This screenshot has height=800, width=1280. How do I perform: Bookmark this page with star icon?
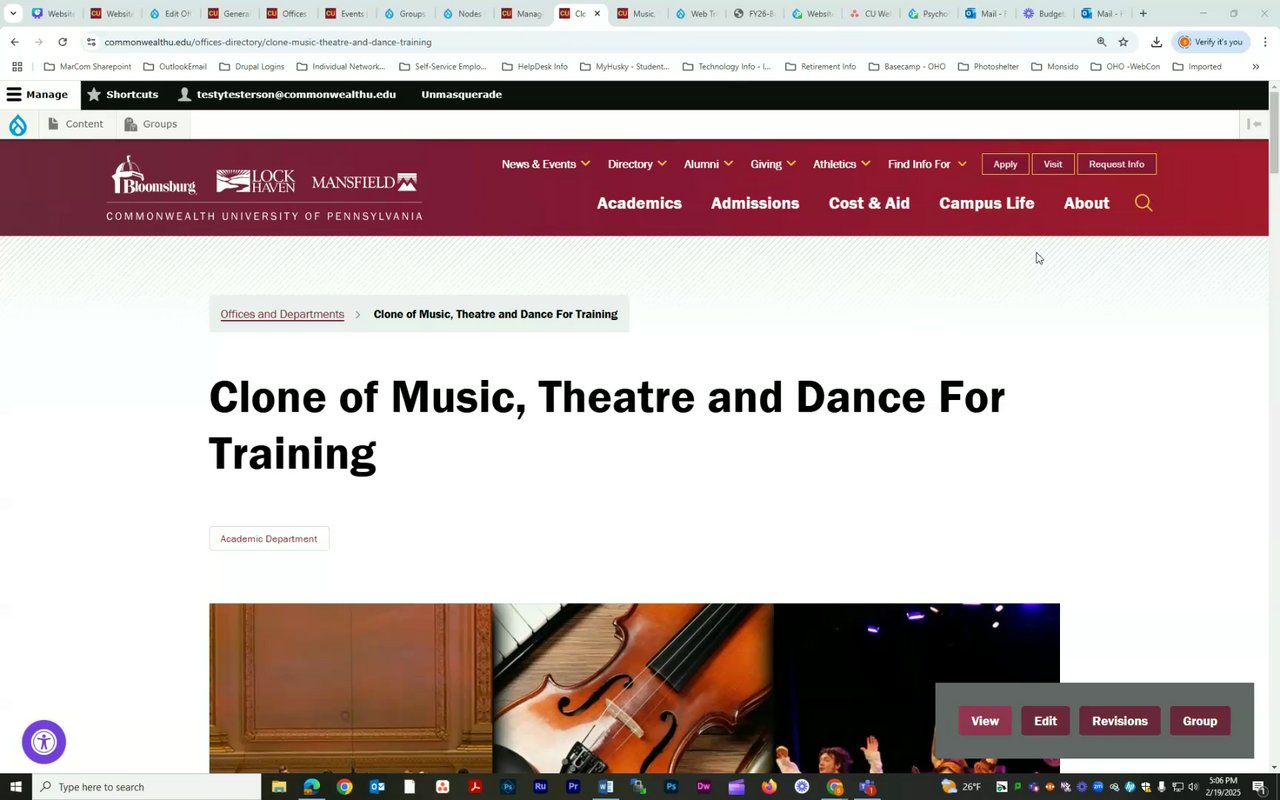point(1123,42)
